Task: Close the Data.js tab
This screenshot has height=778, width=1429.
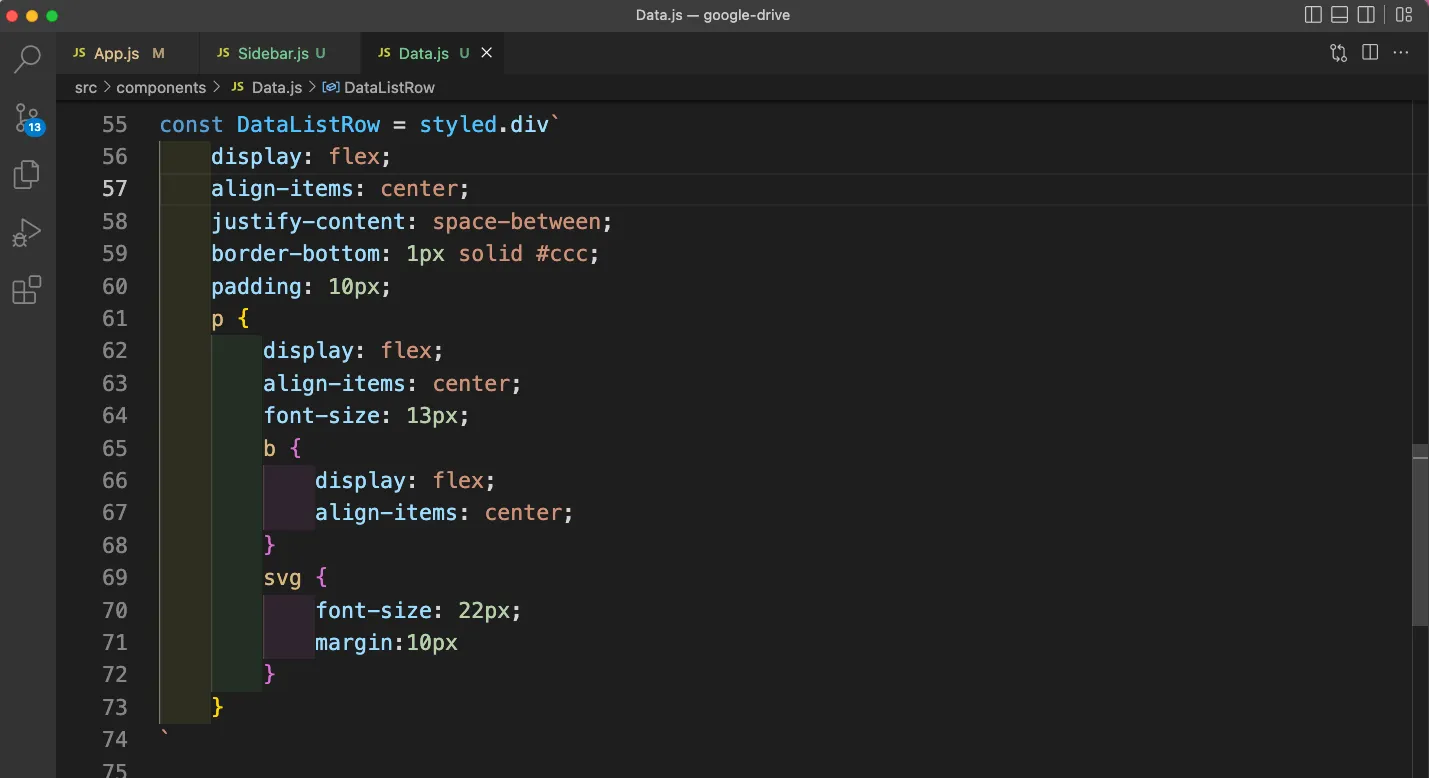Action: click(x=487, y=53)
